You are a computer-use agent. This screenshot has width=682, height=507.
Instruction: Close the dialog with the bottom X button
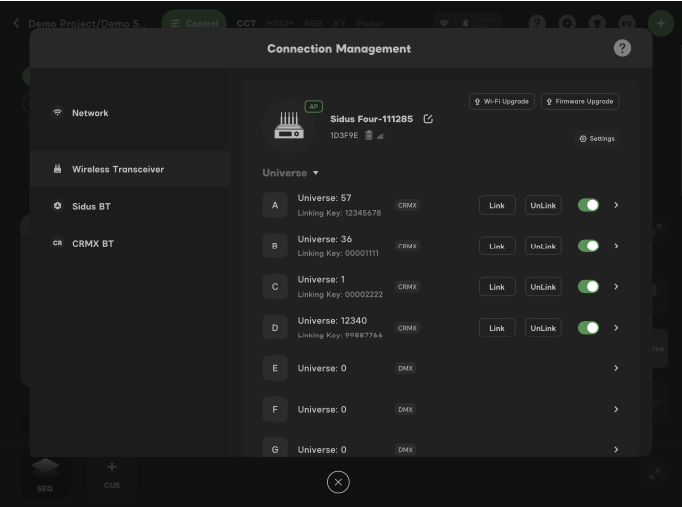pos(338,482)
